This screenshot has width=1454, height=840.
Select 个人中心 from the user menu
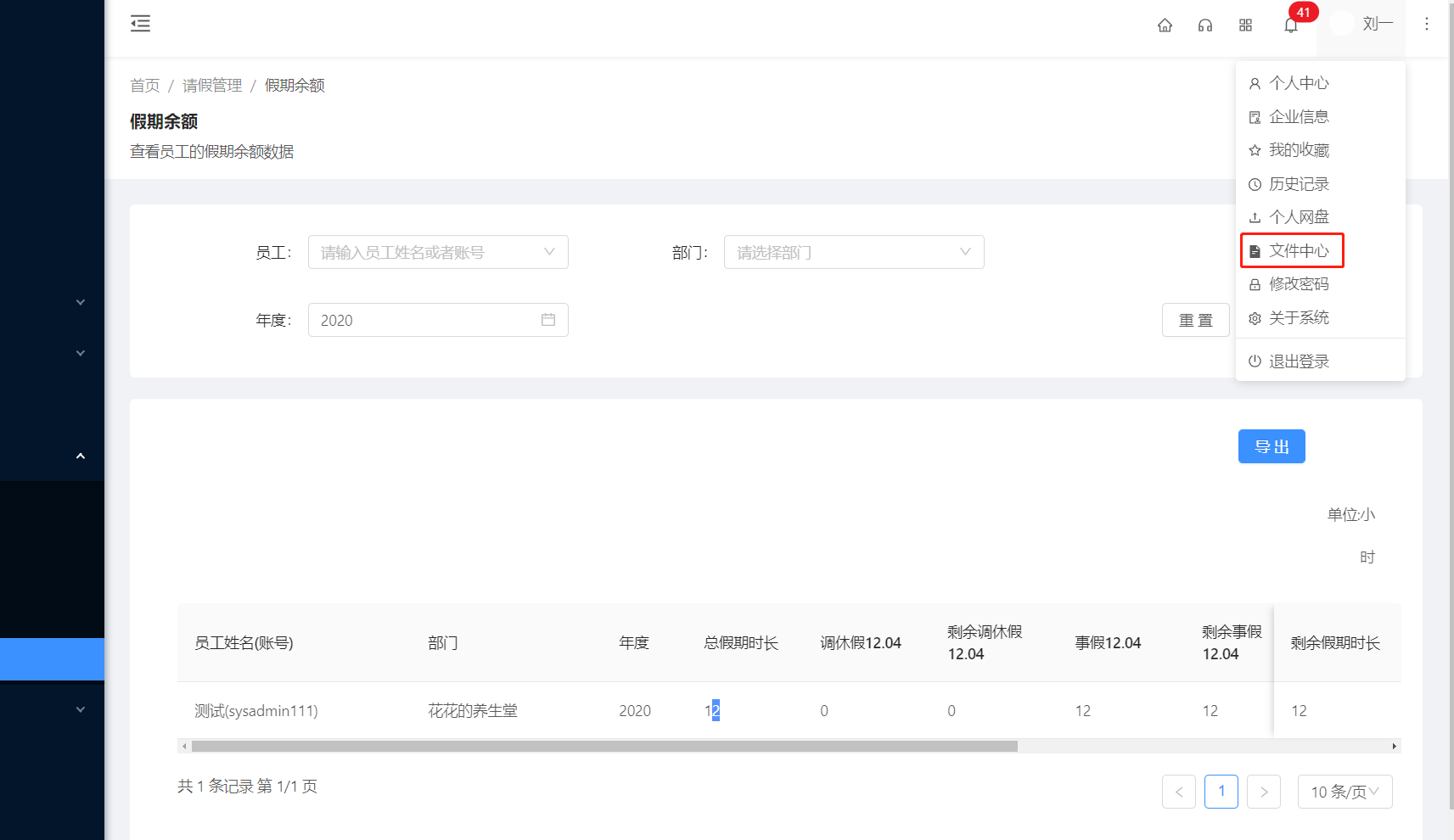(1321, 83)
